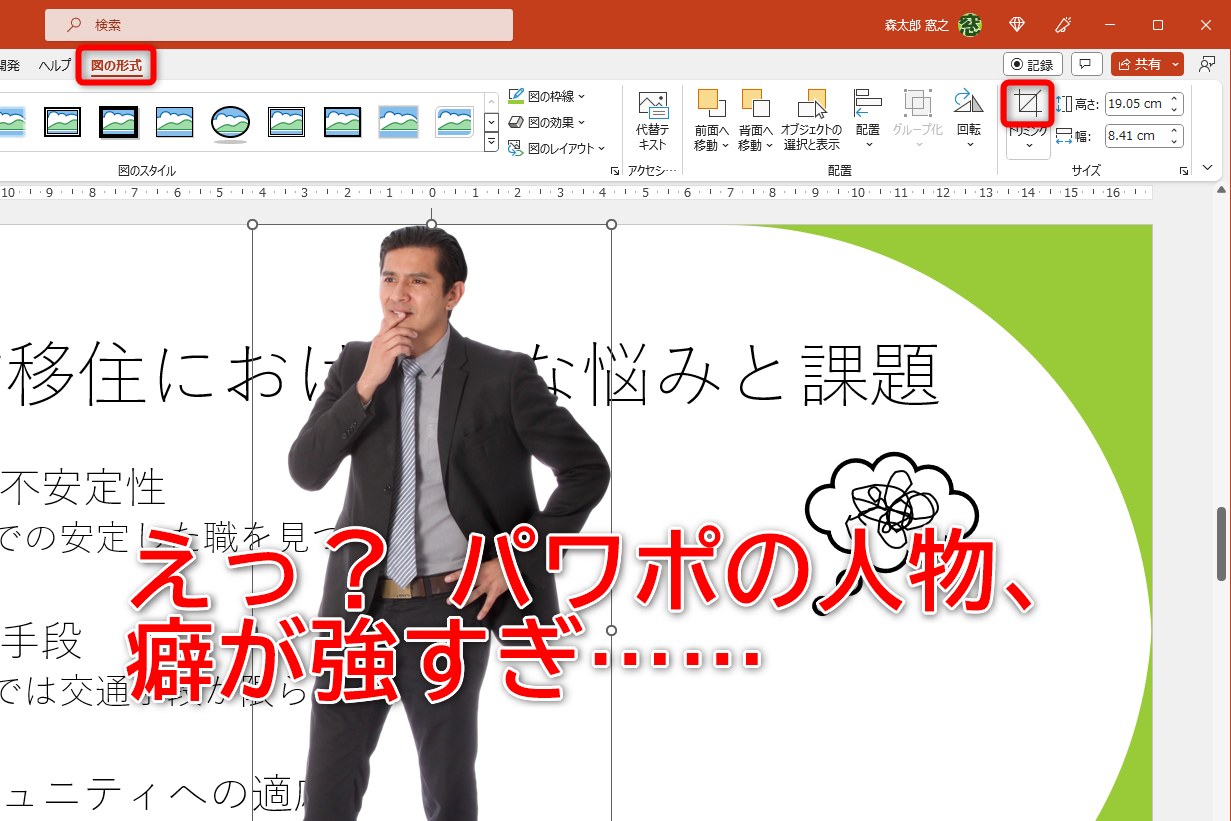This screenshot has height=821, width=1231.
Task: Open the Help (ヘルプ) tab
Action: tap(55, 66)
